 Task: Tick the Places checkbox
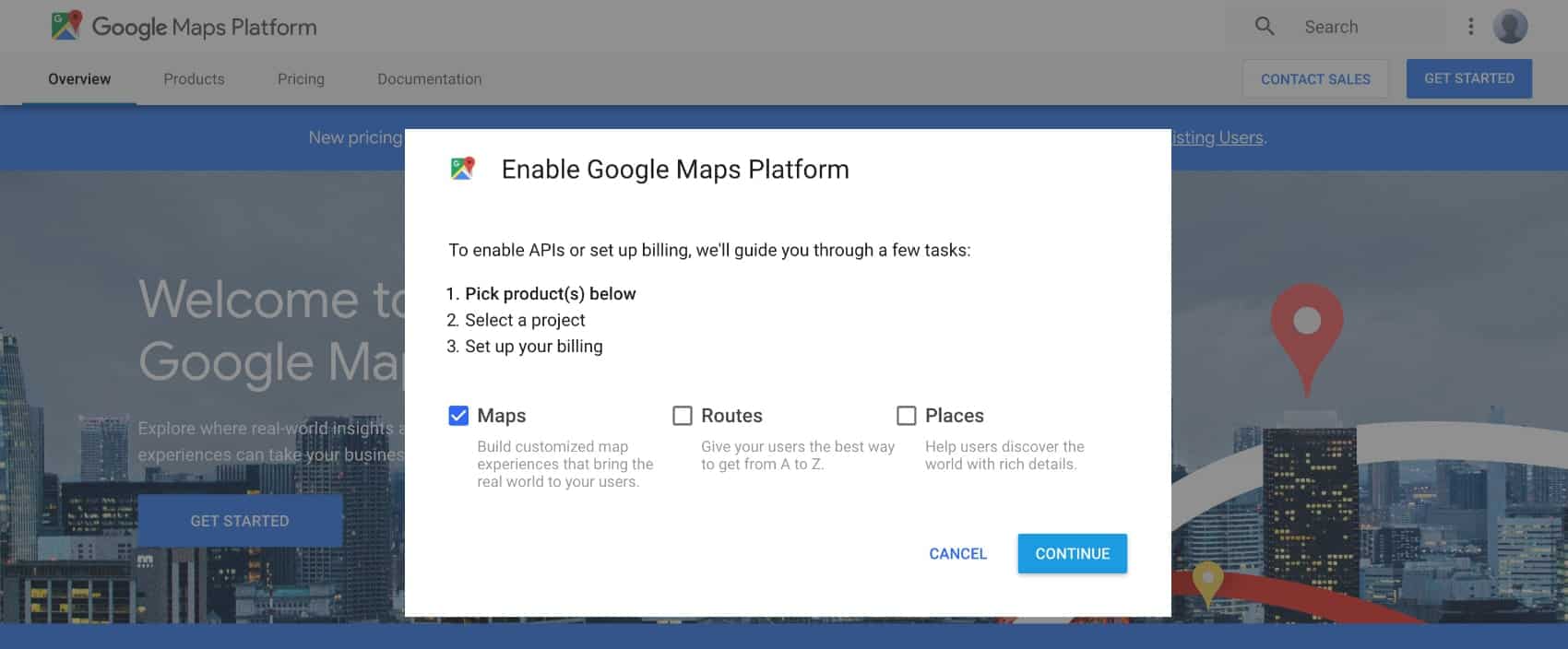click(x=907, y=416)
